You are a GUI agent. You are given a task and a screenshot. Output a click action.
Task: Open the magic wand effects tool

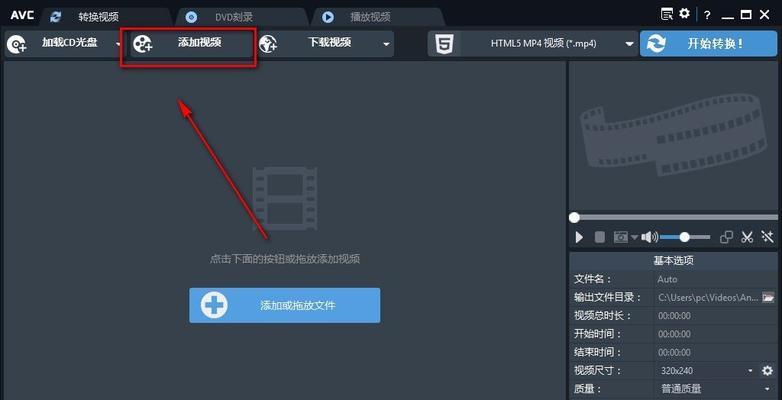point(767,237)
